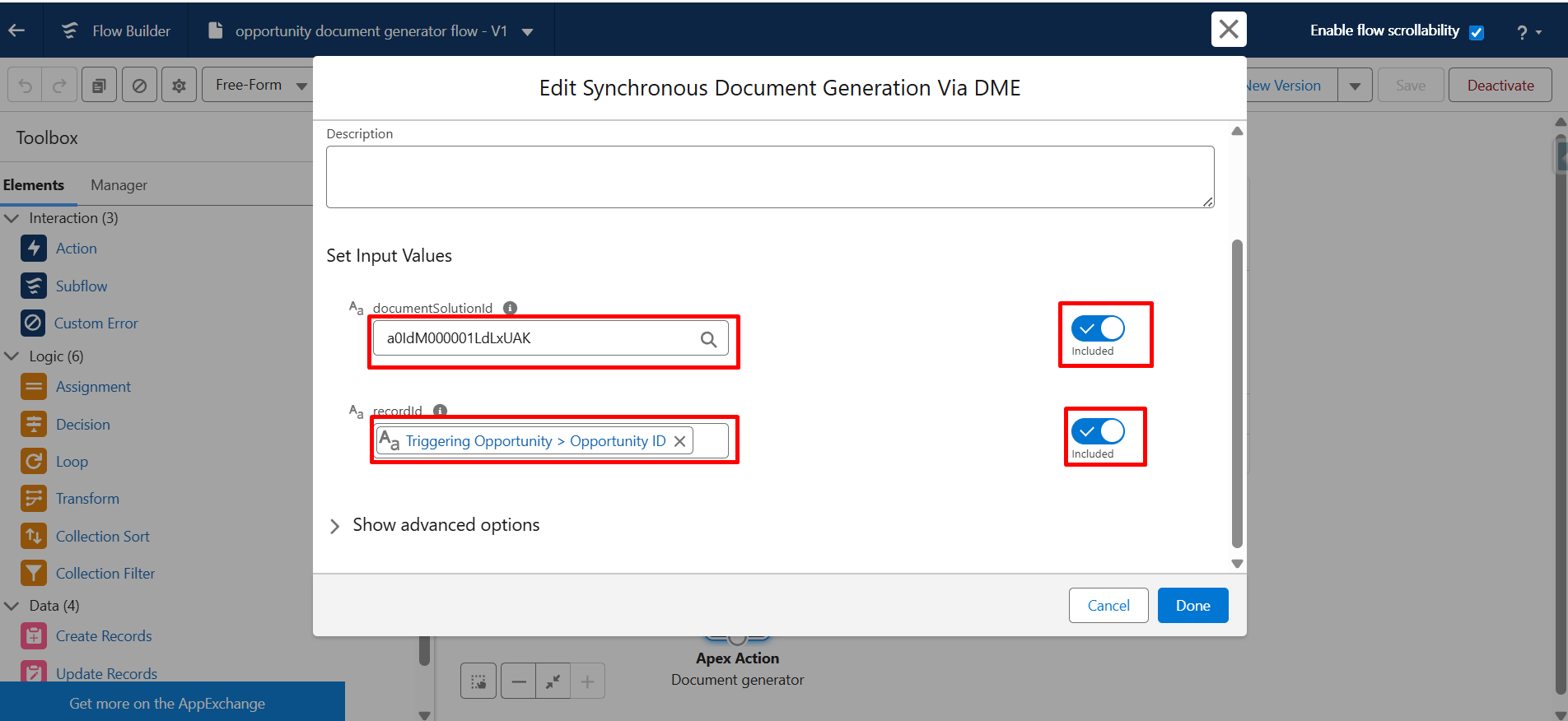Select the Subflow element icon

pyautogui.click(x=34, y=286)
